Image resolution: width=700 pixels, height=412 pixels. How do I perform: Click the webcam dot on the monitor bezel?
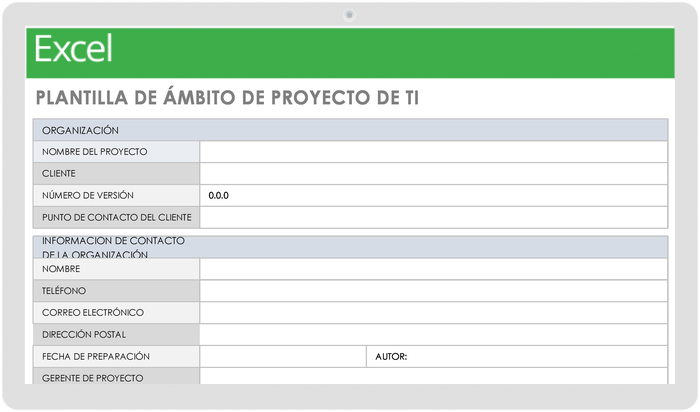pos(349,14)
